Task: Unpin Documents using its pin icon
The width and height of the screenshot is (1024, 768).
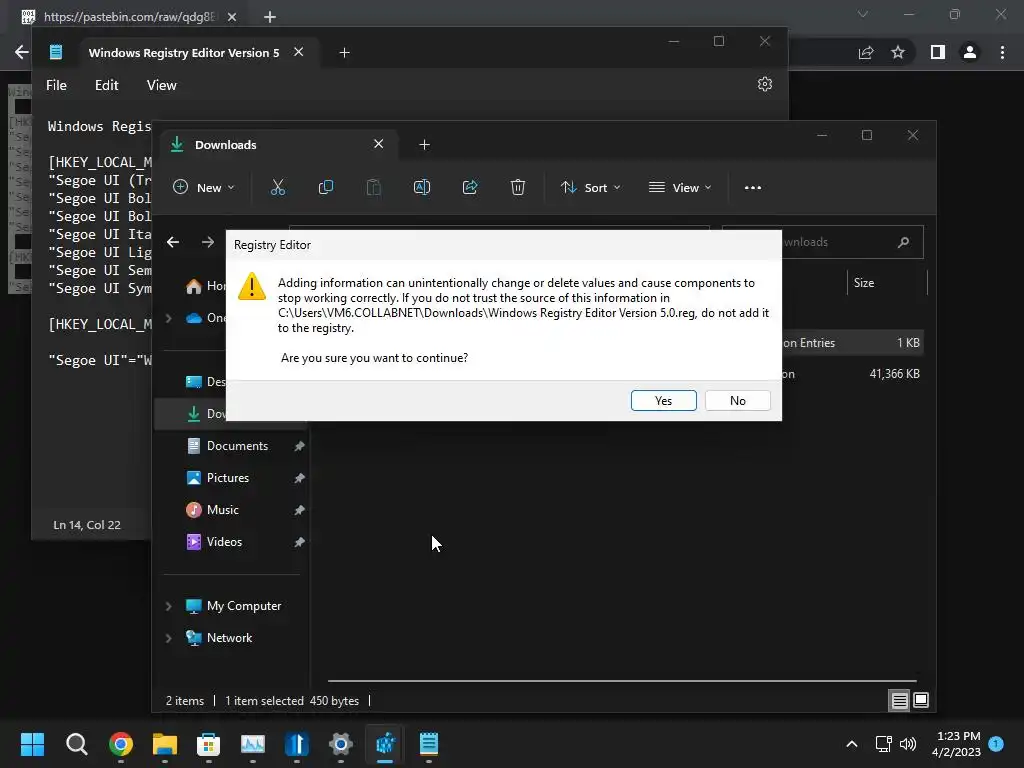Action: click(x=299, y=446)
